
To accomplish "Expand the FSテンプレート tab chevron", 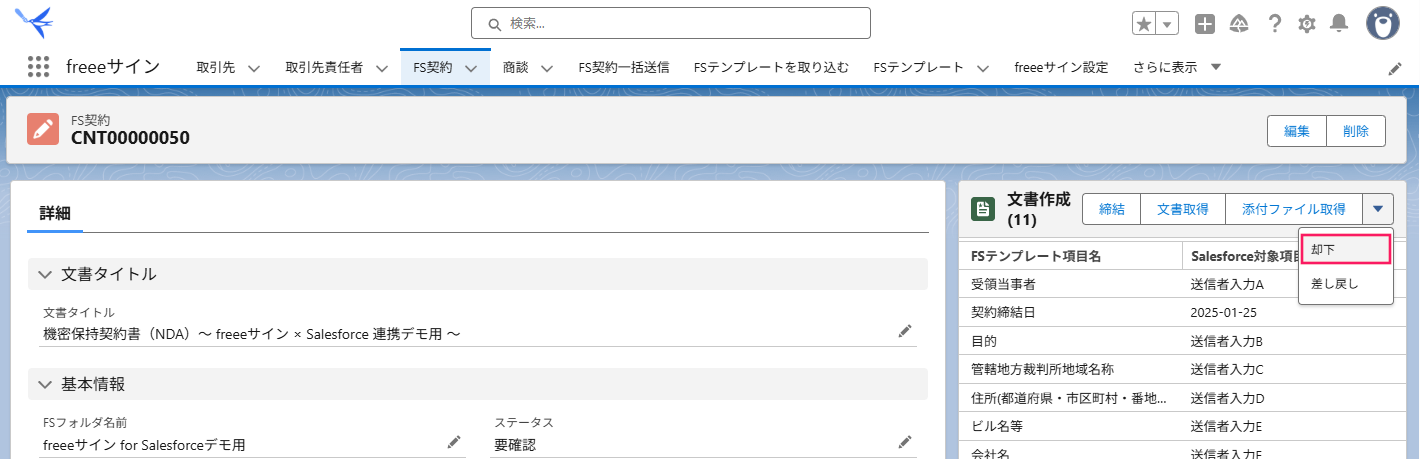I will coord(982,68).
